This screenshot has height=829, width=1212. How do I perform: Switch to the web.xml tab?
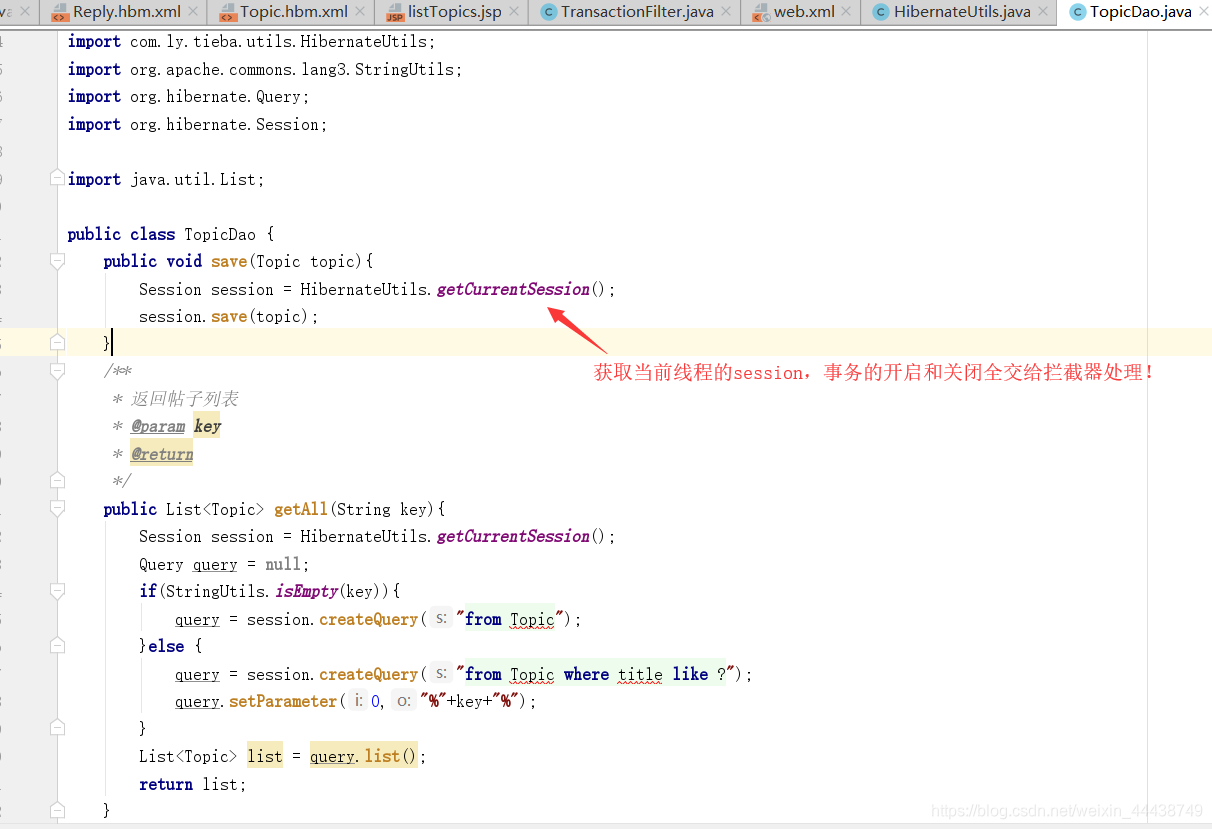(x=801, y=13)
